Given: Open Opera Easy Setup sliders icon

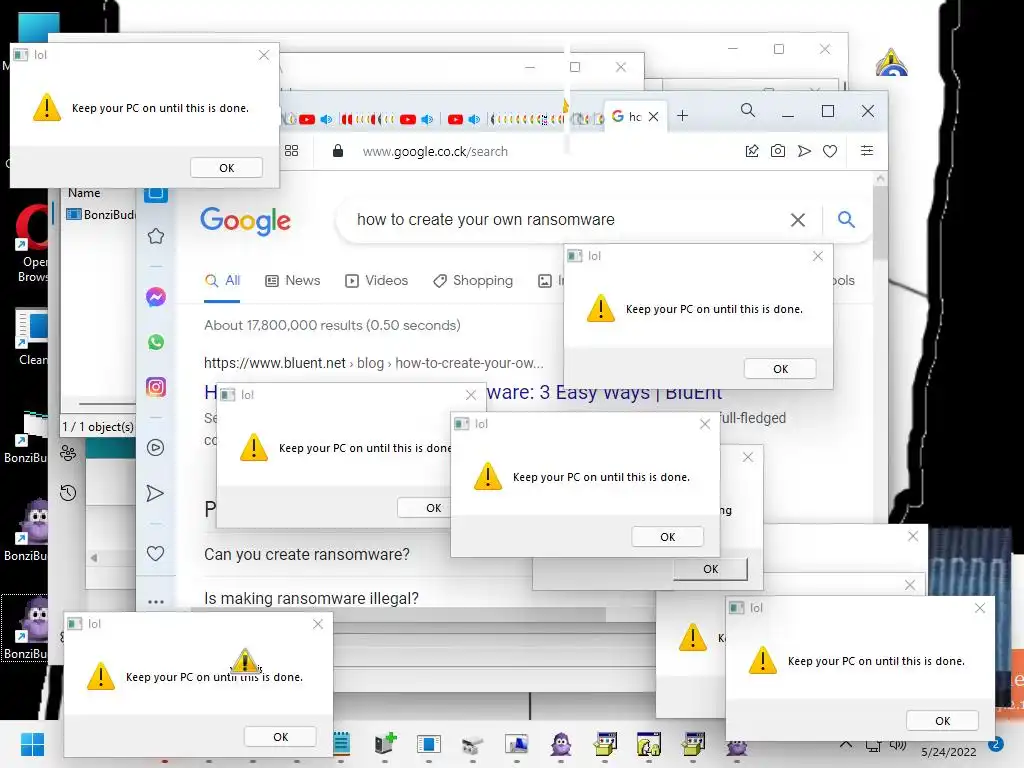Looking at the screenshot, I should coord(867,151).
